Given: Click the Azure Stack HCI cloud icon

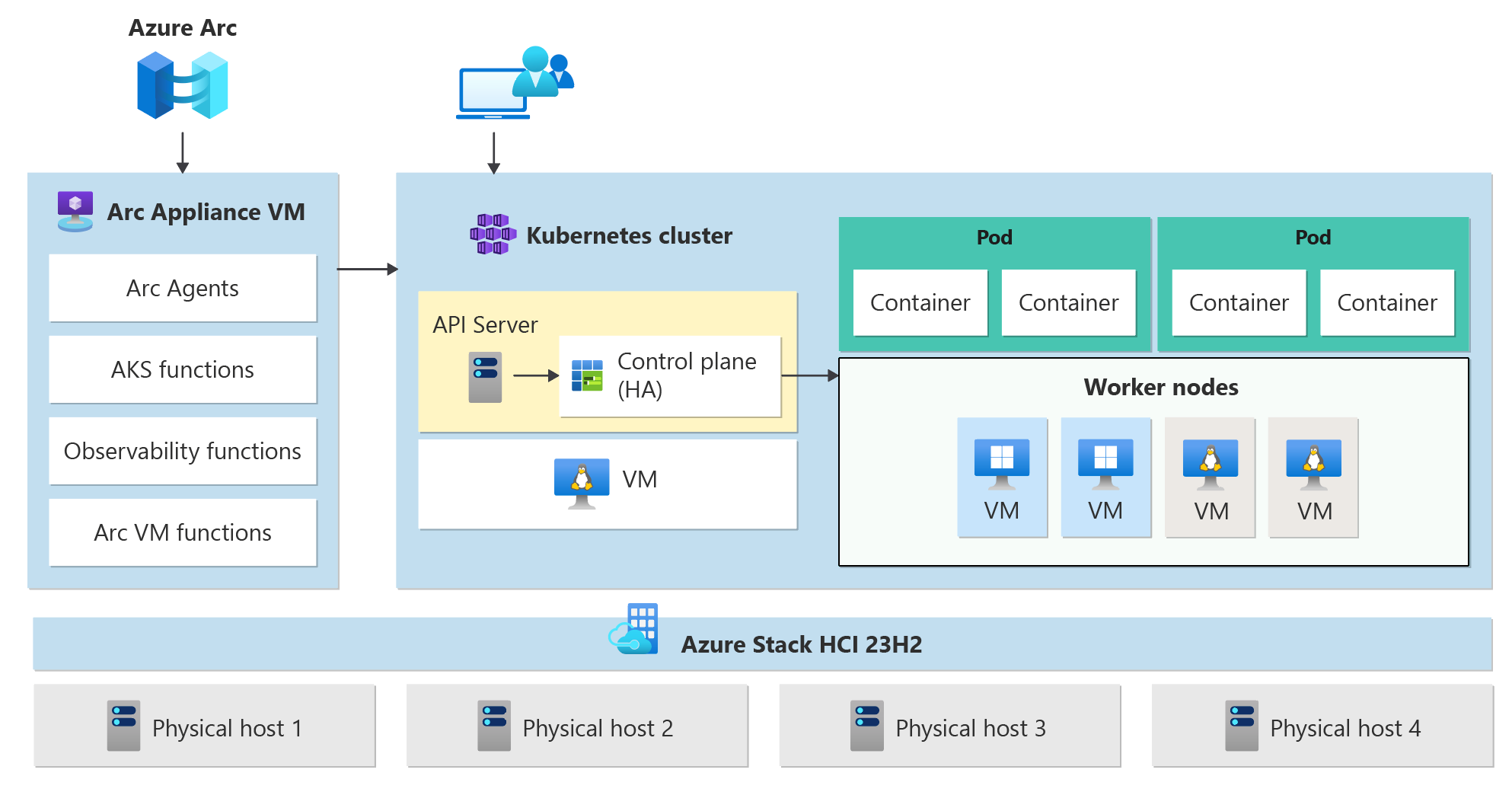Looking at the screenshot, I should tap(633, 629).
